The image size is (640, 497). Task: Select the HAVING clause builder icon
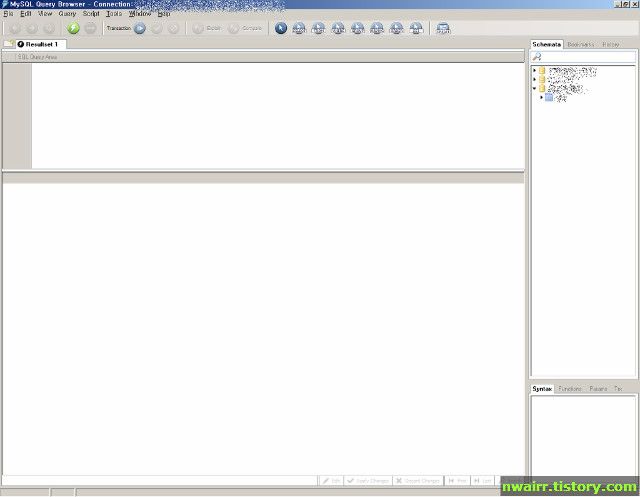pos(377,28)
